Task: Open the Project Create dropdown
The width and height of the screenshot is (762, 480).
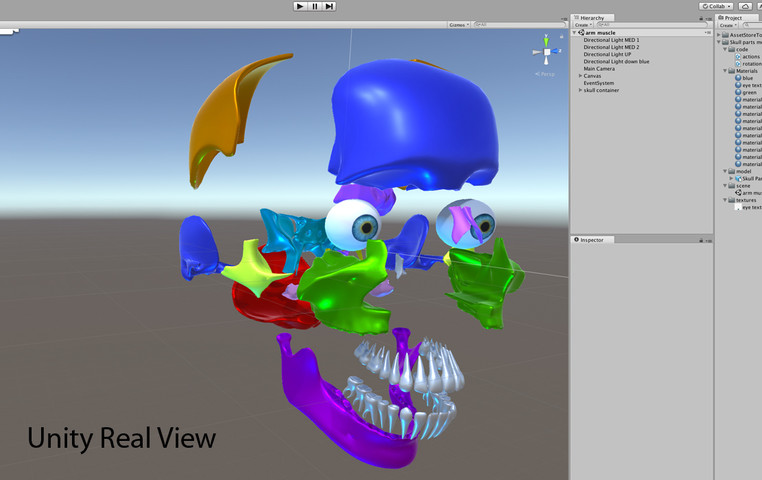Action: coord(727,25)
